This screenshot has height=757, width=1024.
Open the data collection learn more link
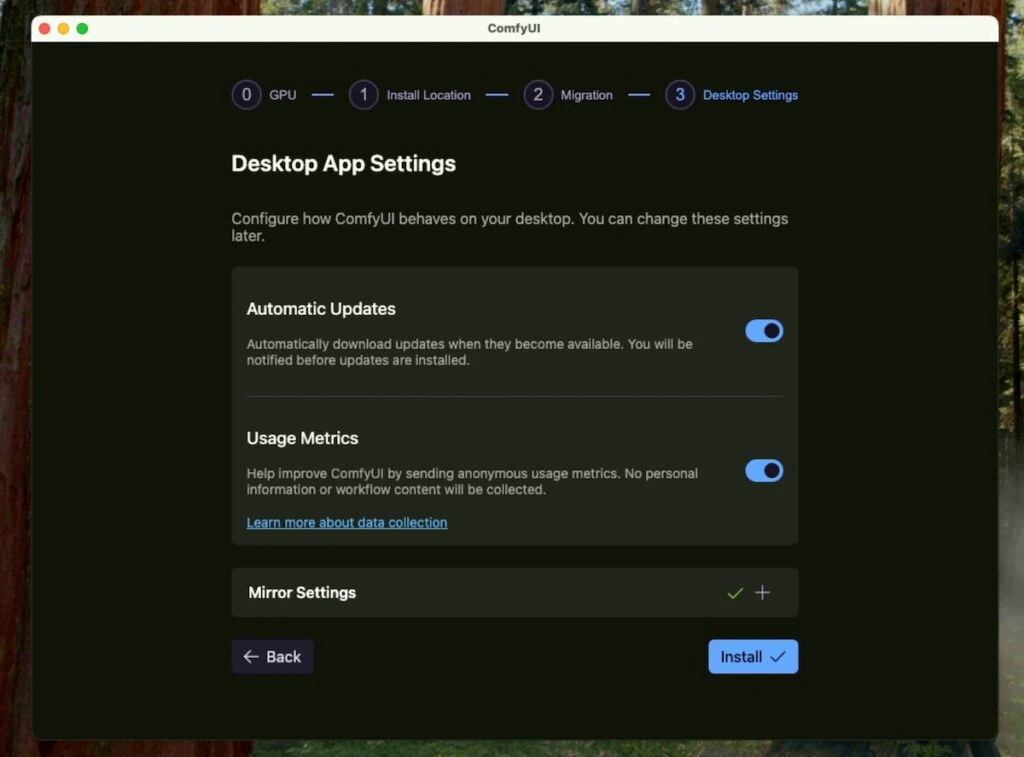click(x=346, y=522)
